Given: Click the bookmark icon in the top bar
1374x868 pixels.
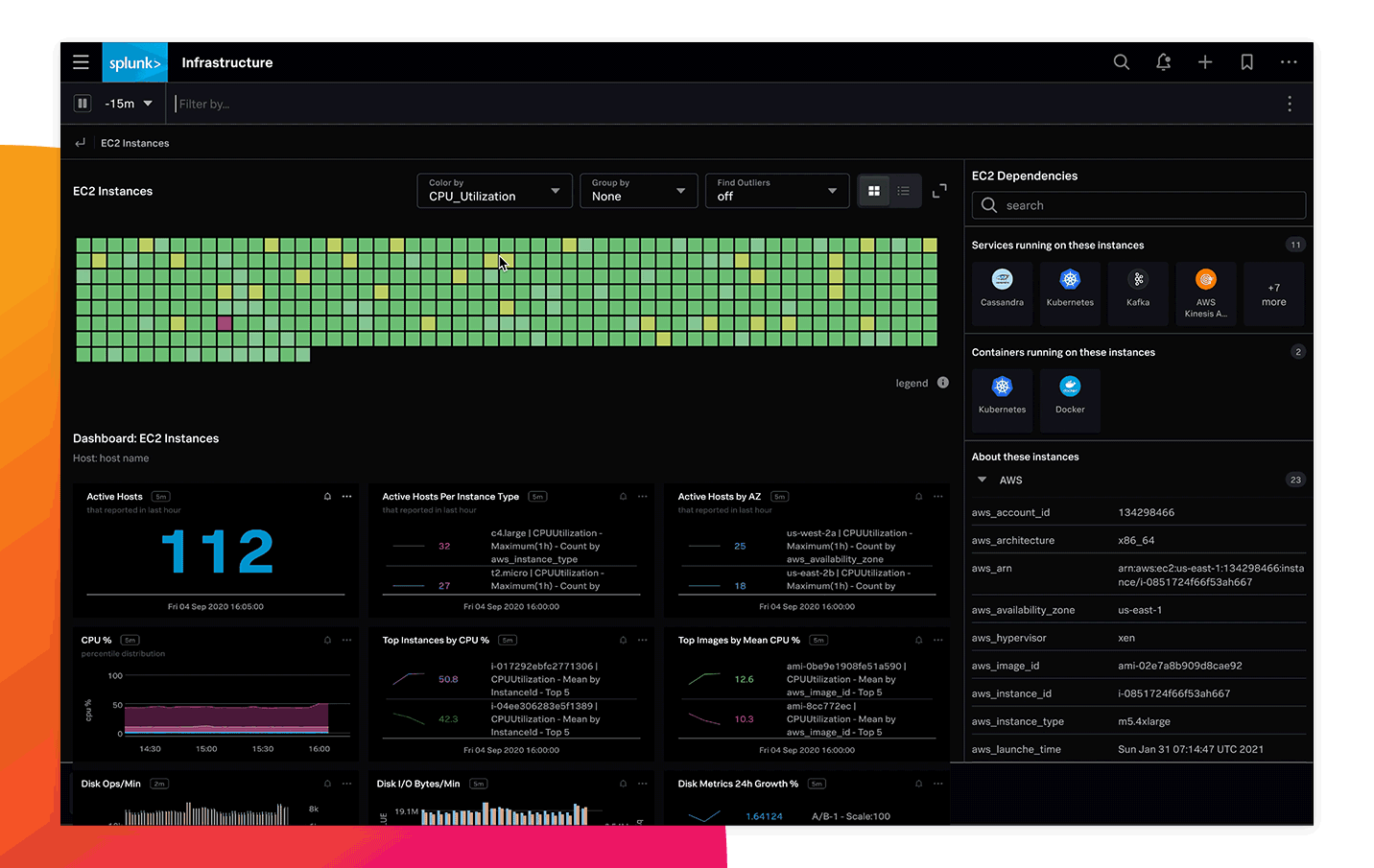Looking at the screenshot, I should point(1246,61).
